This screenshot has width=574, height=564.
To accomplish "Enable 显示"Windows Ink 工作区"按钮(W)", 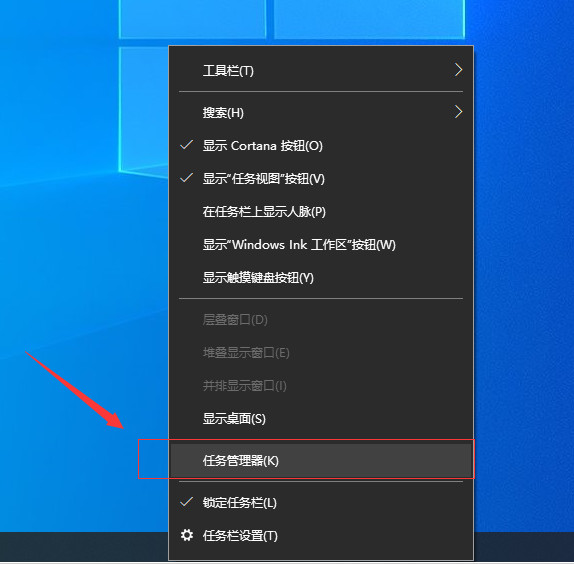I will [x=321, y=244].
